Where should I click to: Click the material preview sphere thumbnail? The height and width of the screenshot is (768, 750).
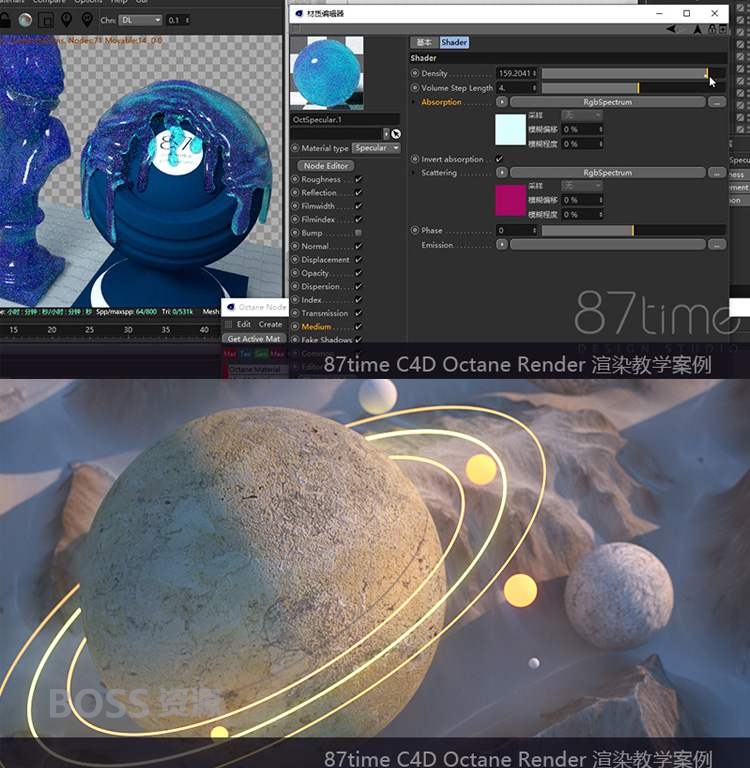327,72
